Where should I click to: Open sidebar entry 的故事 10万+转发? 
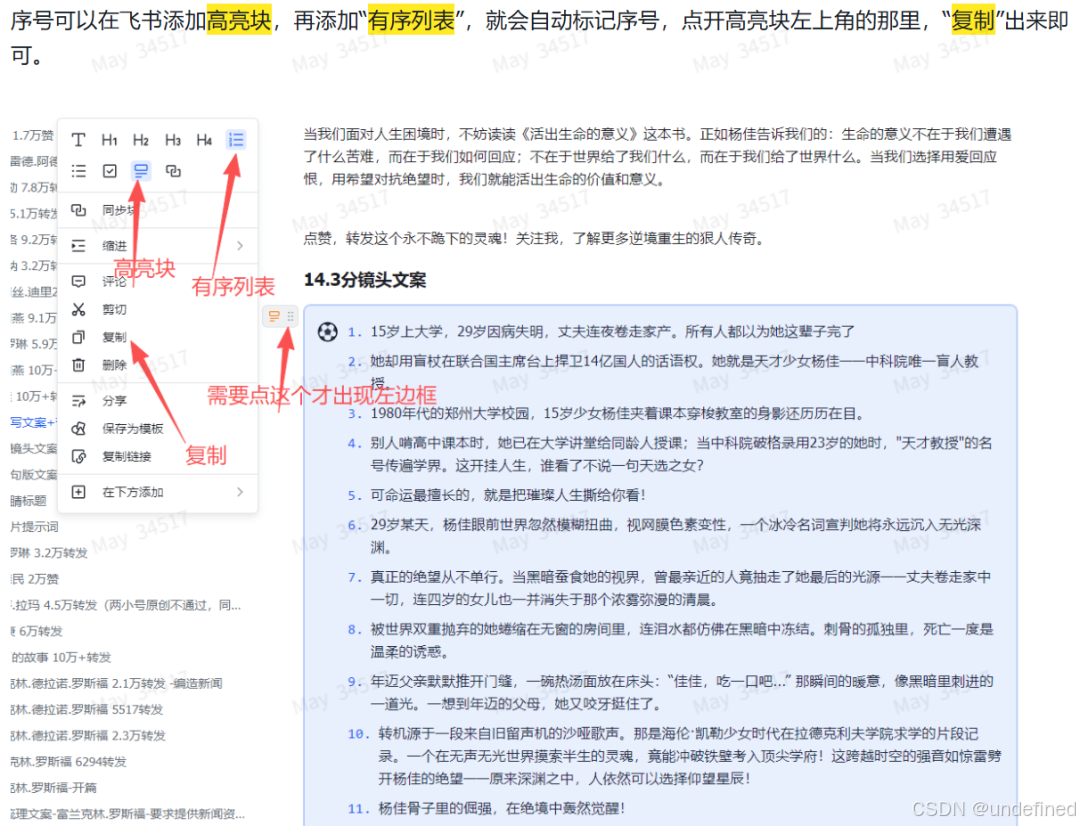(61, 658)
